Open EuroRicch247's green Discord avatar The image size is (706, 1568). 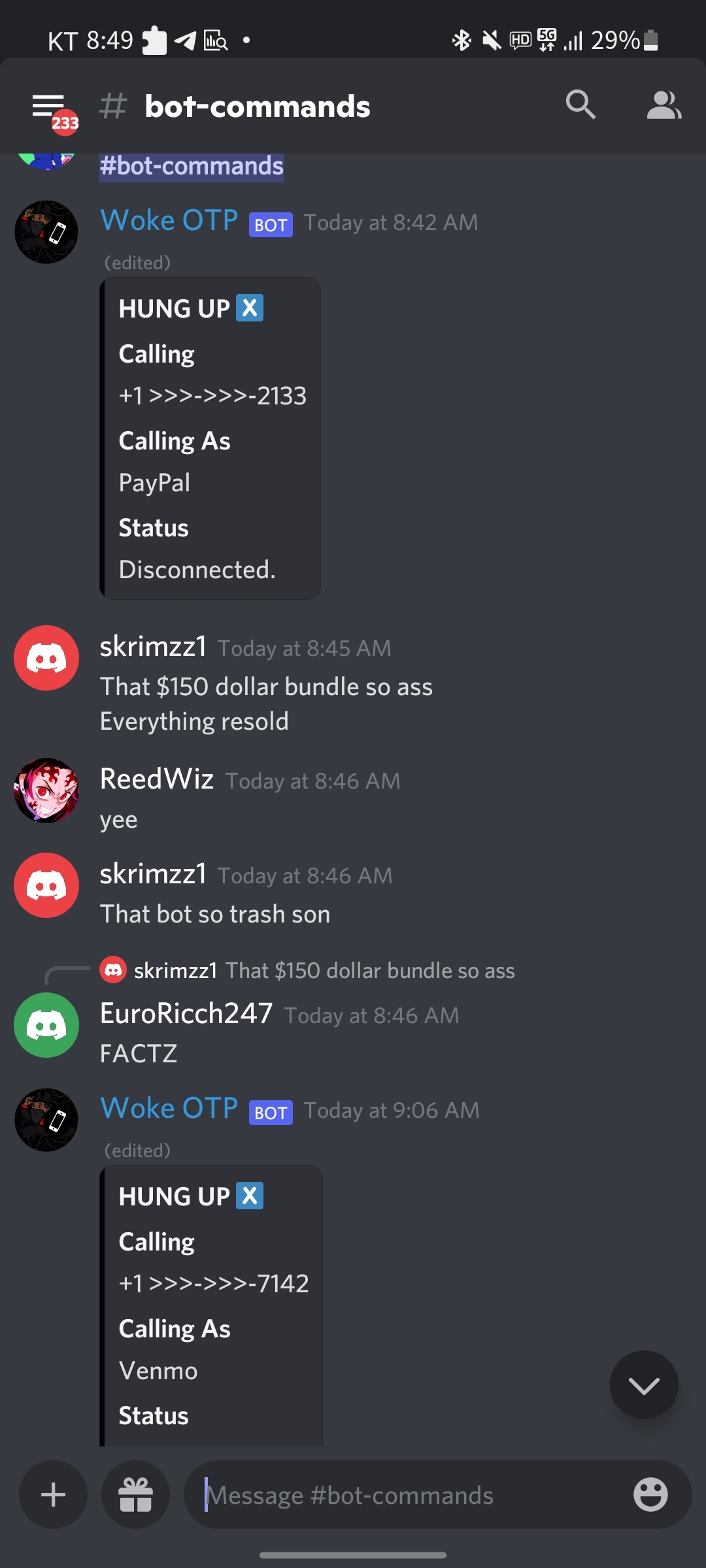tap(46, 1025)
